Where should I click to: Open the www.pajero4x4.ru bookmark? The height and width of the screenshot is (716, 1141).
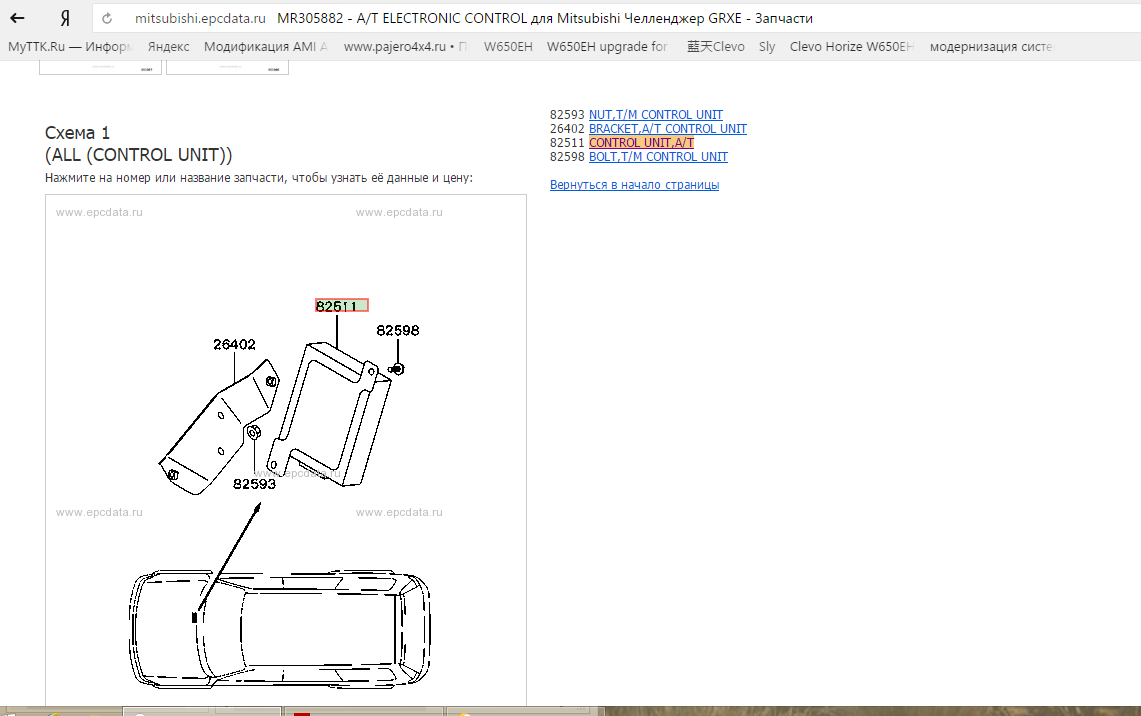pos(405,47)
